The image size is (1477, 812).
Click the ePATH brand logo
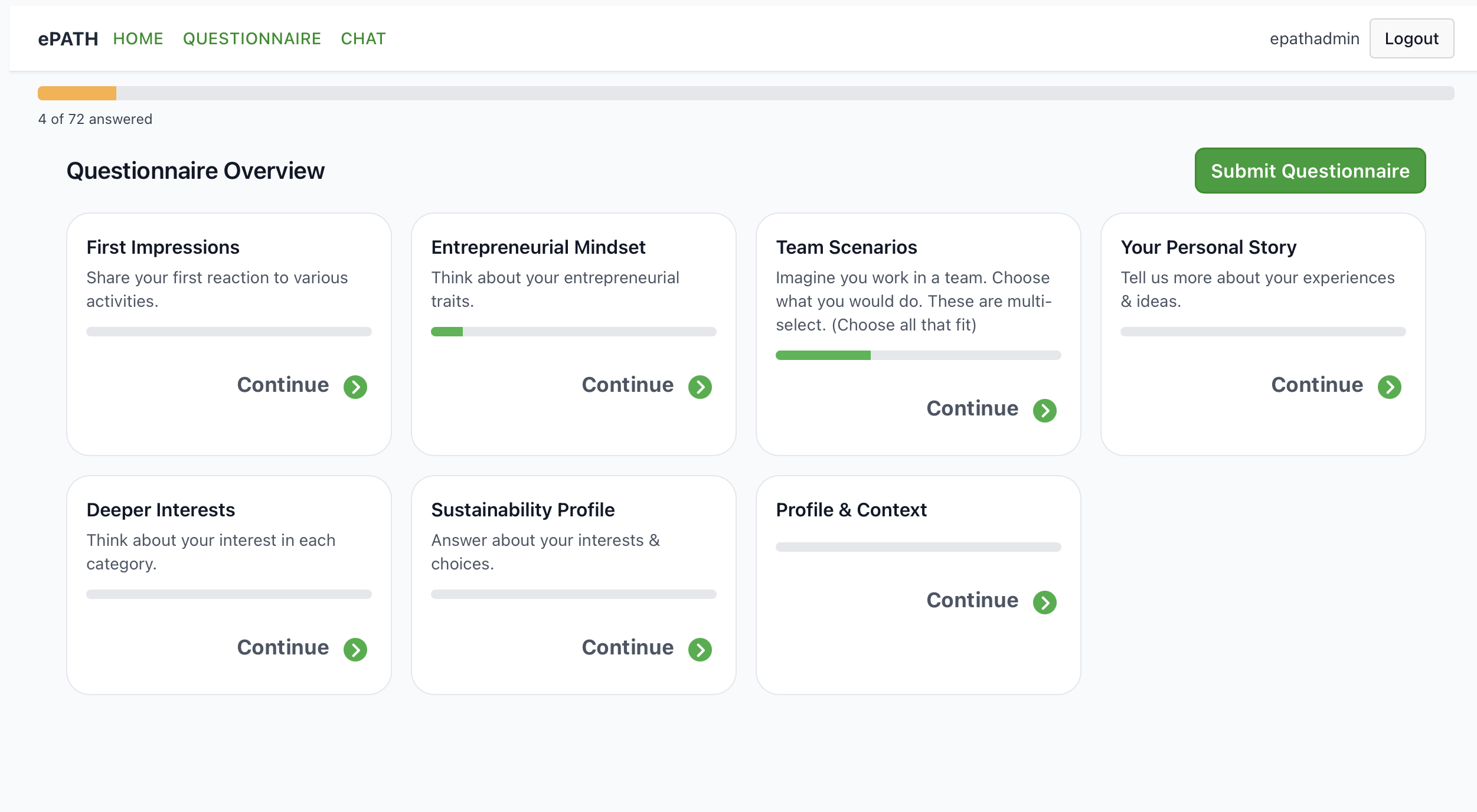pyautogui.click(x=68, y=39)
